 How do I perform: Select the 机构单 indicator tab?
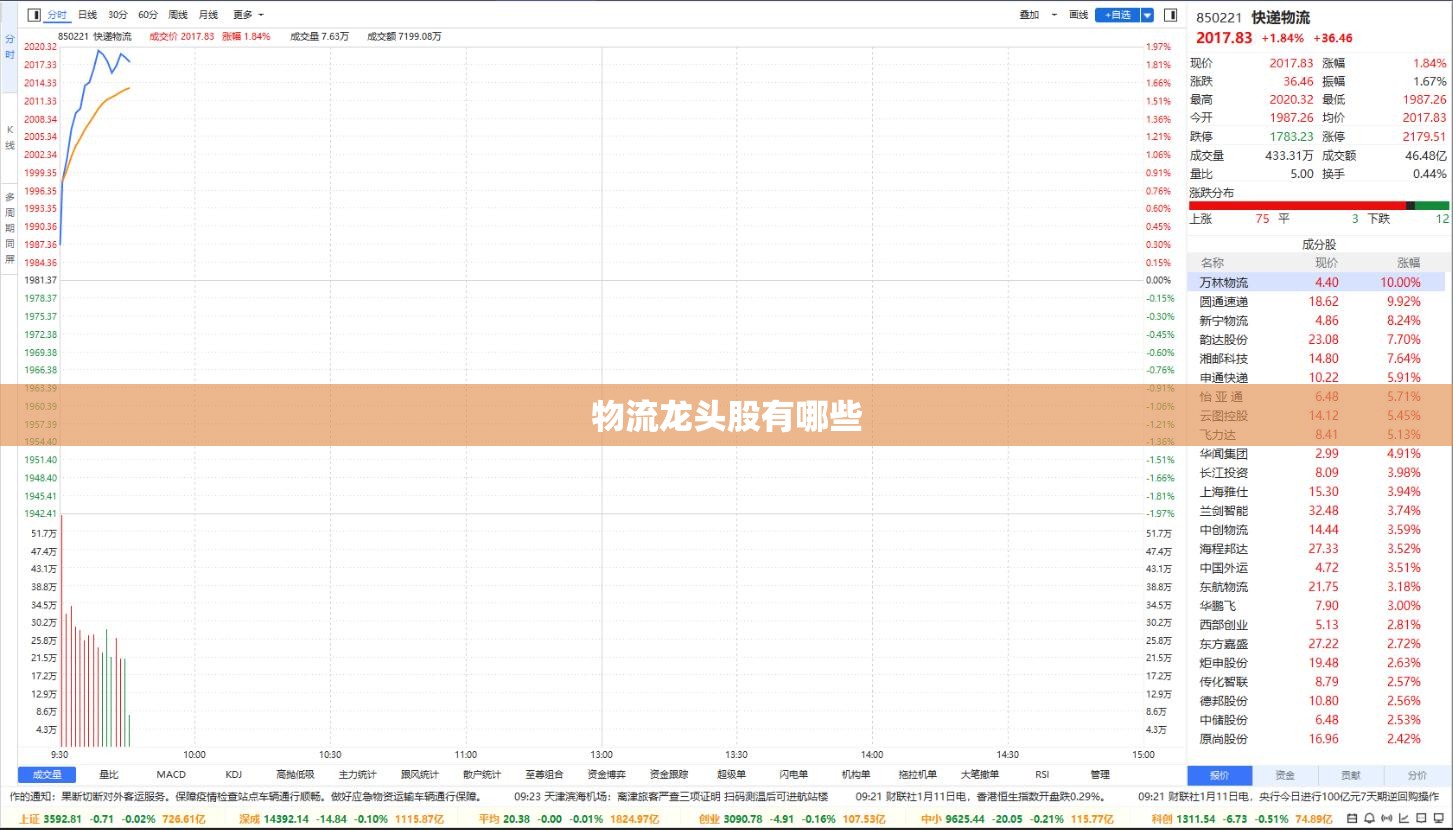pyautogui.click(x=855, y=774)
